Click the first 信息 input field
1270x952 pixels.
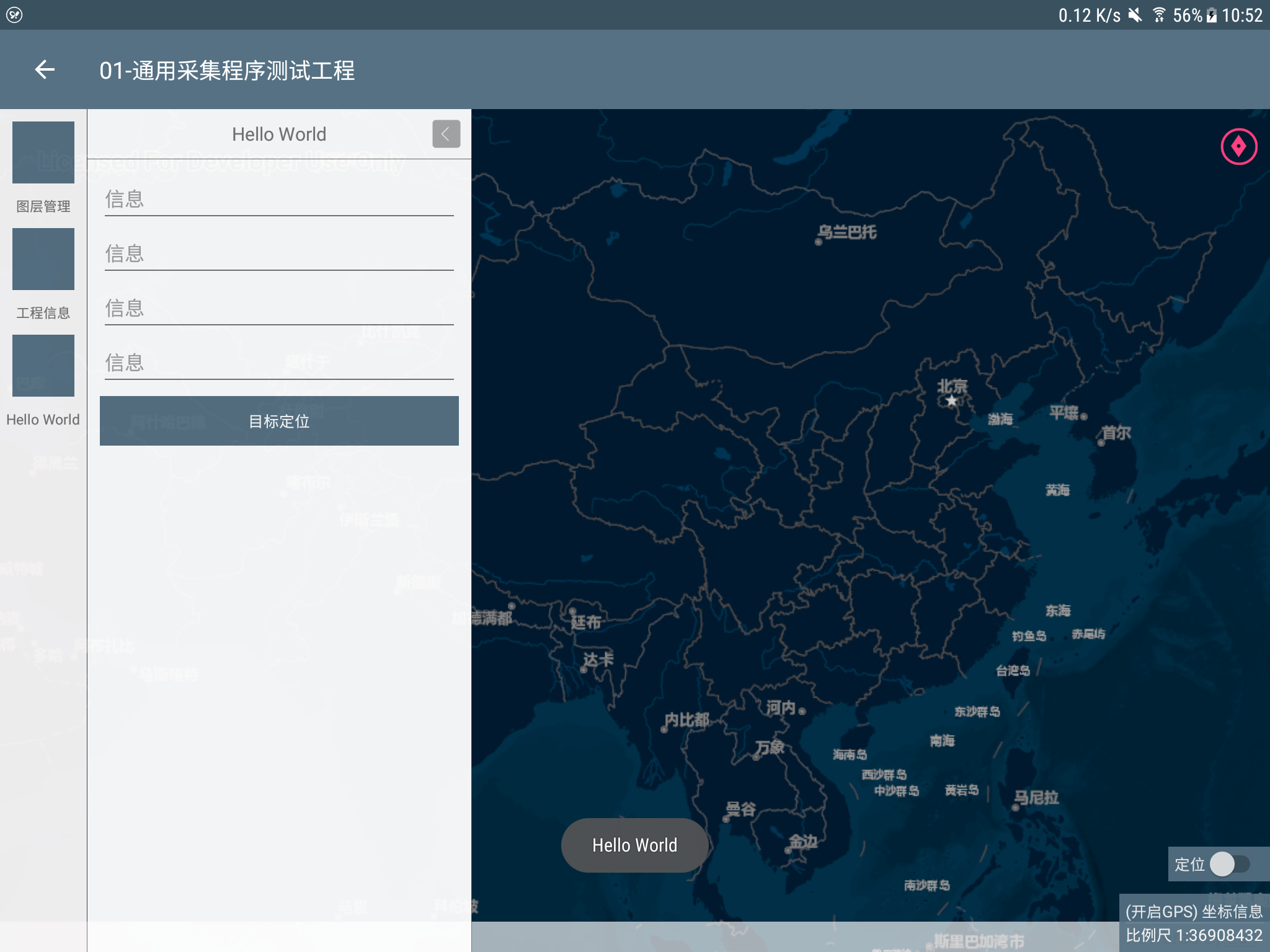point(279,200)
